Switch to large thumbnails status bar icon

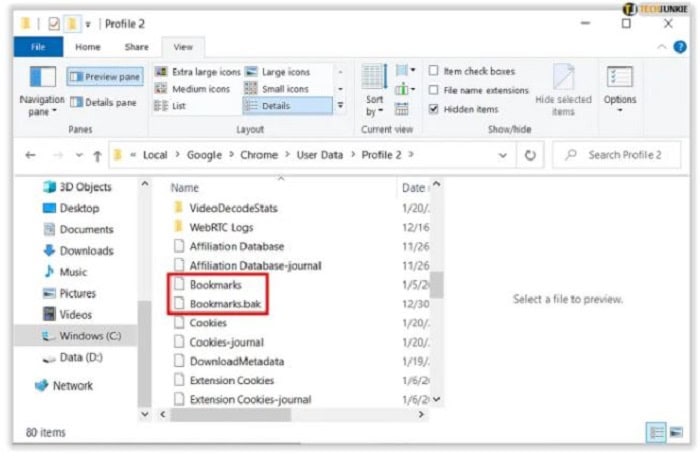coord(676,432)
